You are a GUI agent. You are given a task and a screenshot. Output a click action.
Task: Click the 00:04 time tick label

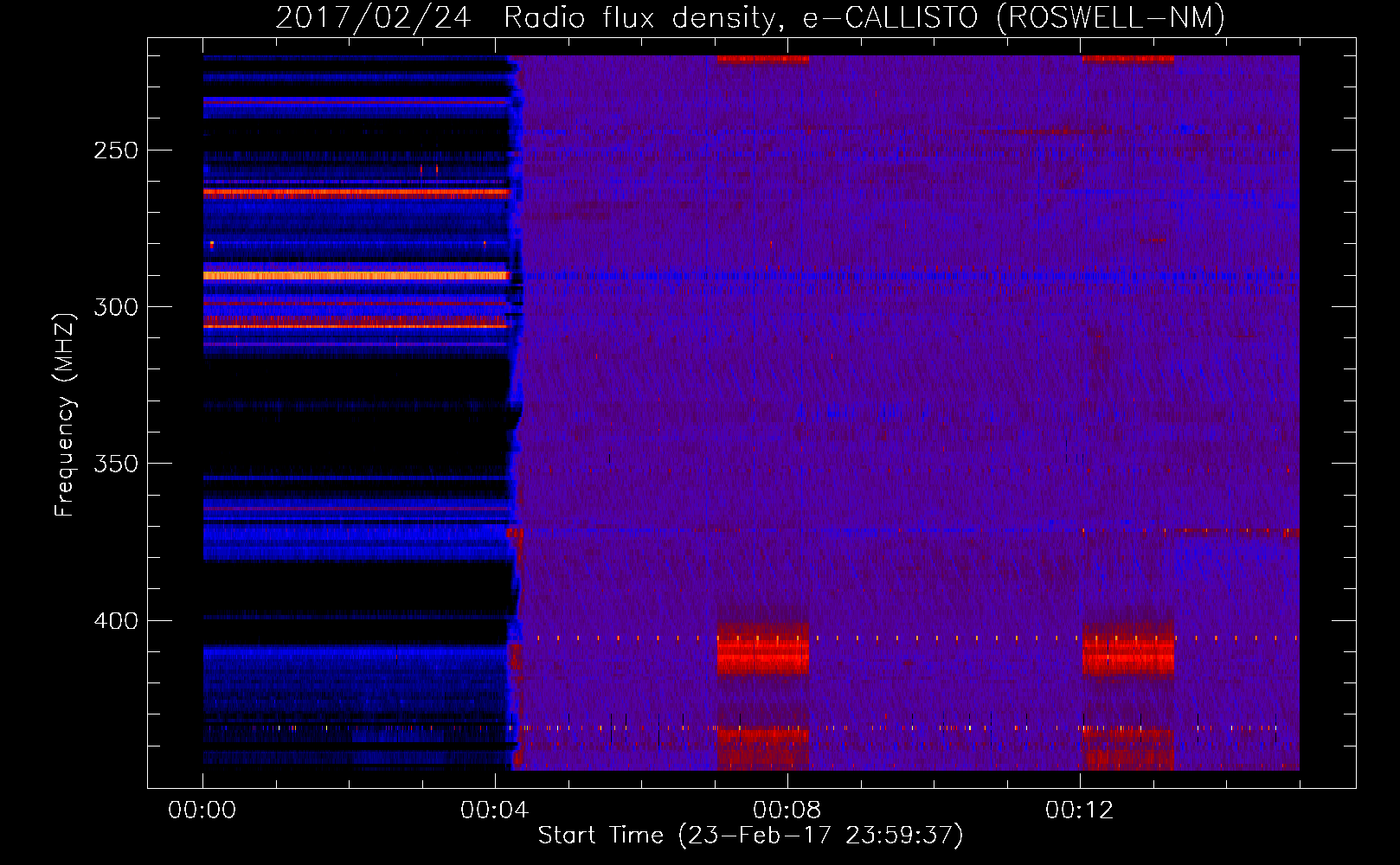coord(495,811)
